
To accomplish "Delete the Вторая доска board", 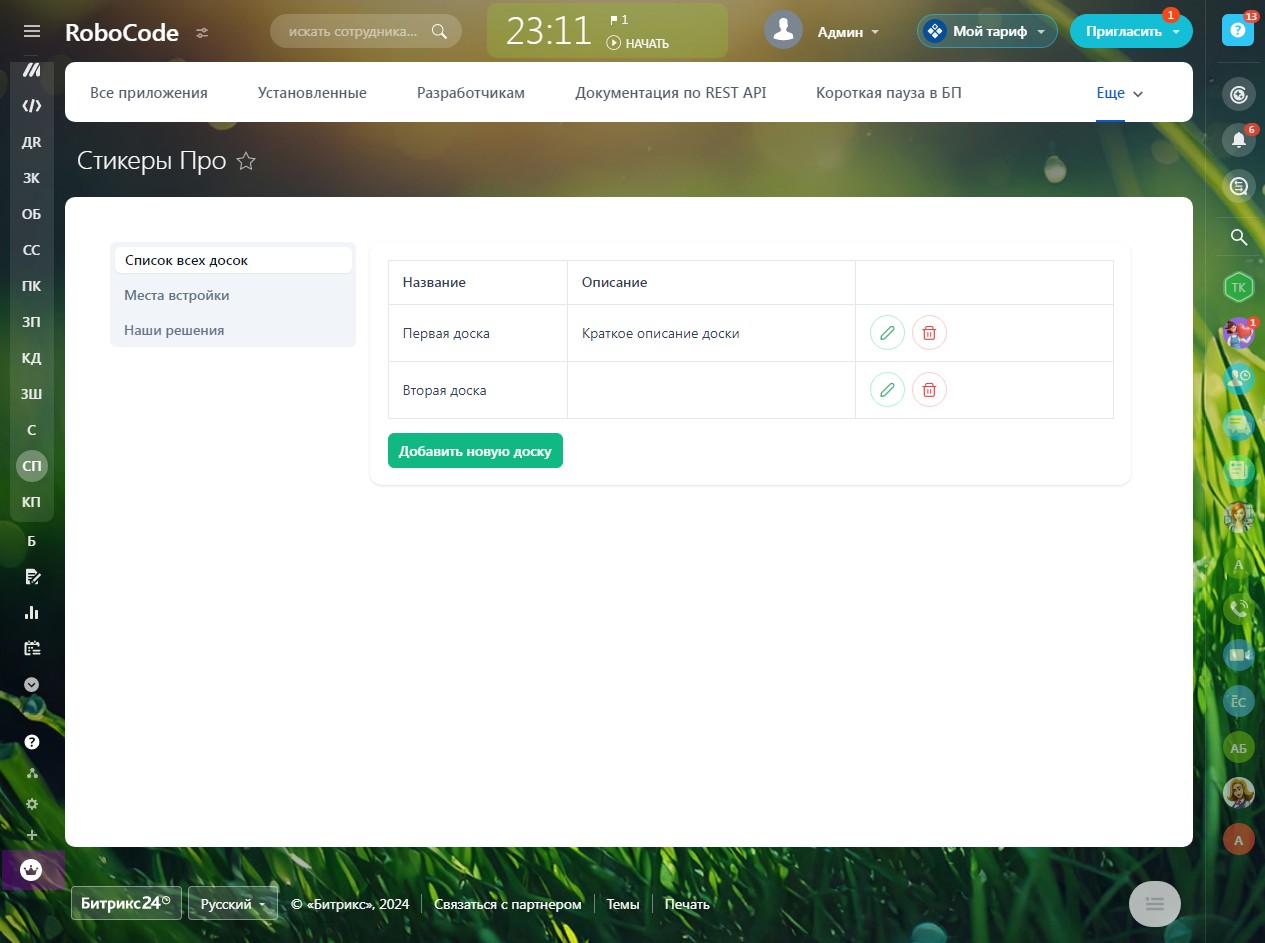I will [x=929, y=390].
